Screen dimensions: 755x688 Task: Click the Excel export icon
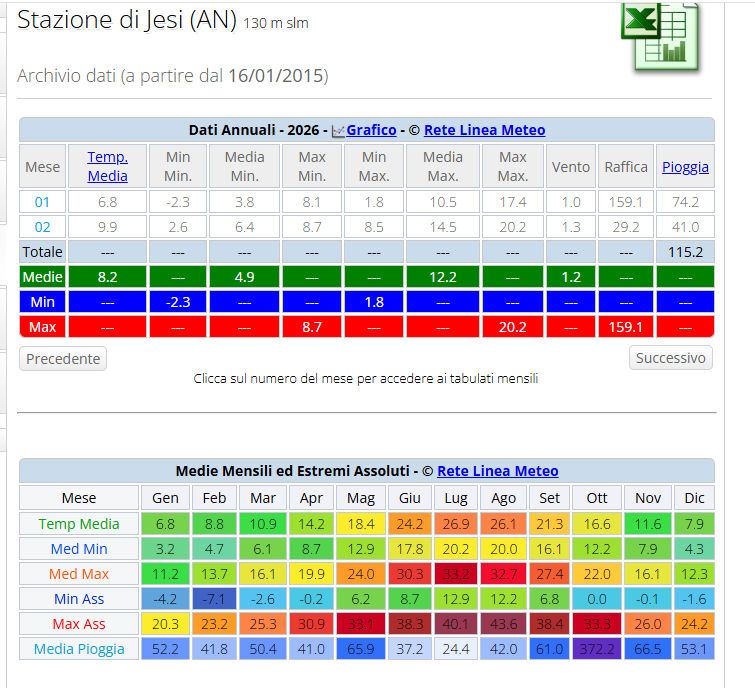point(661,36)
